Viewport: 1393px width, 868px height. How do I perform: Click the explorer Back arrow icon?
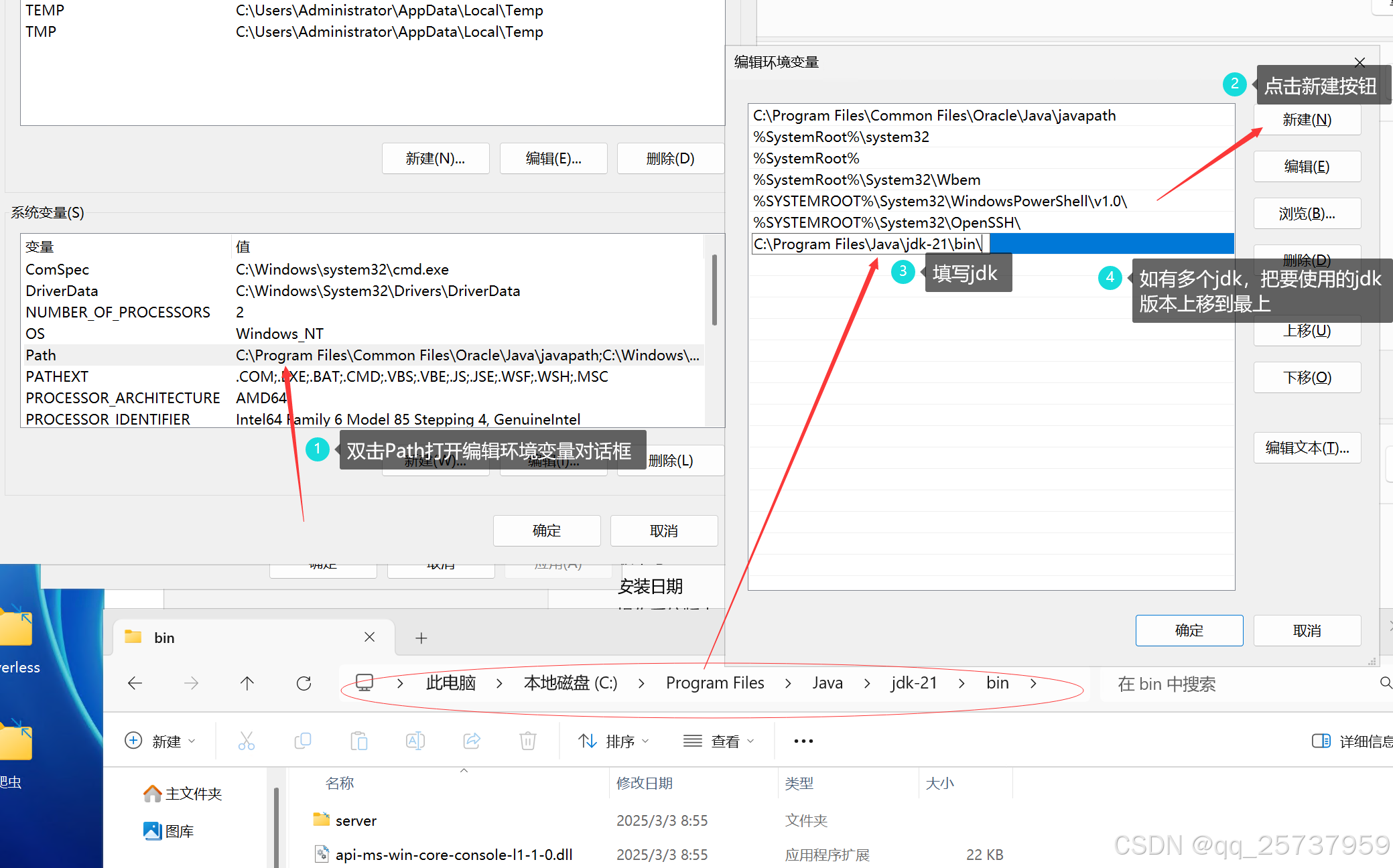[x=135, y=683]
